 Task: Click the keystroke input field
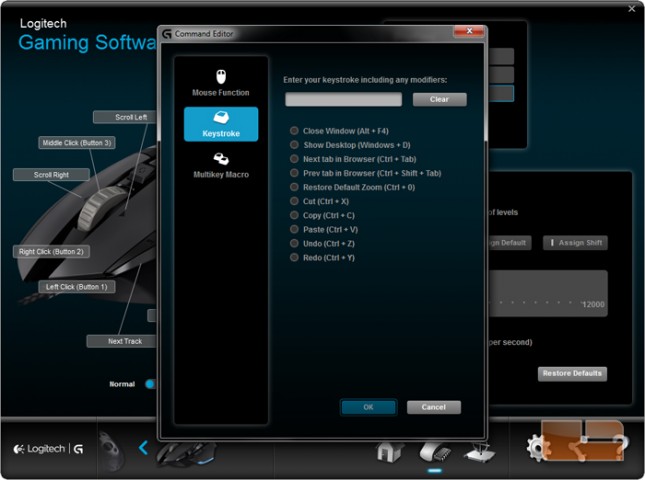(x=343, y=100)
